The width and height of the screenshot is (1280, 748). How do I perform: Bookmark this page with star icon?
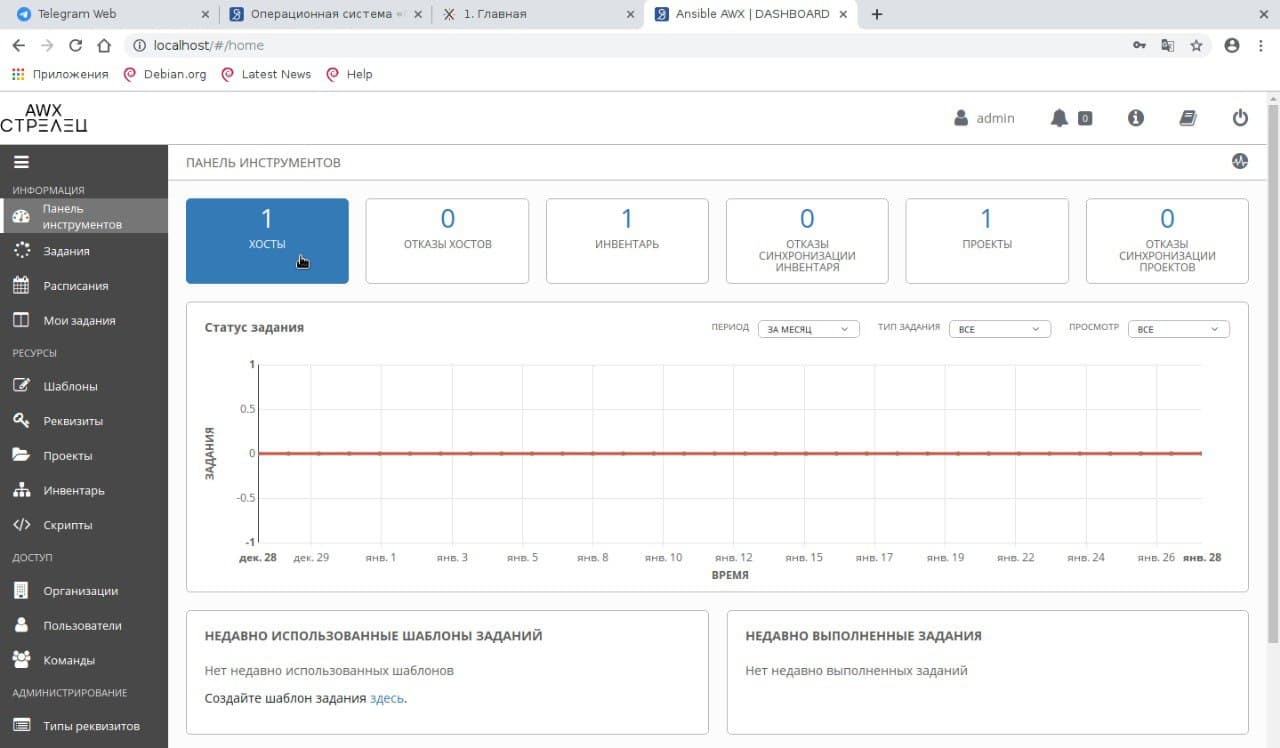tap(1196, 45)
